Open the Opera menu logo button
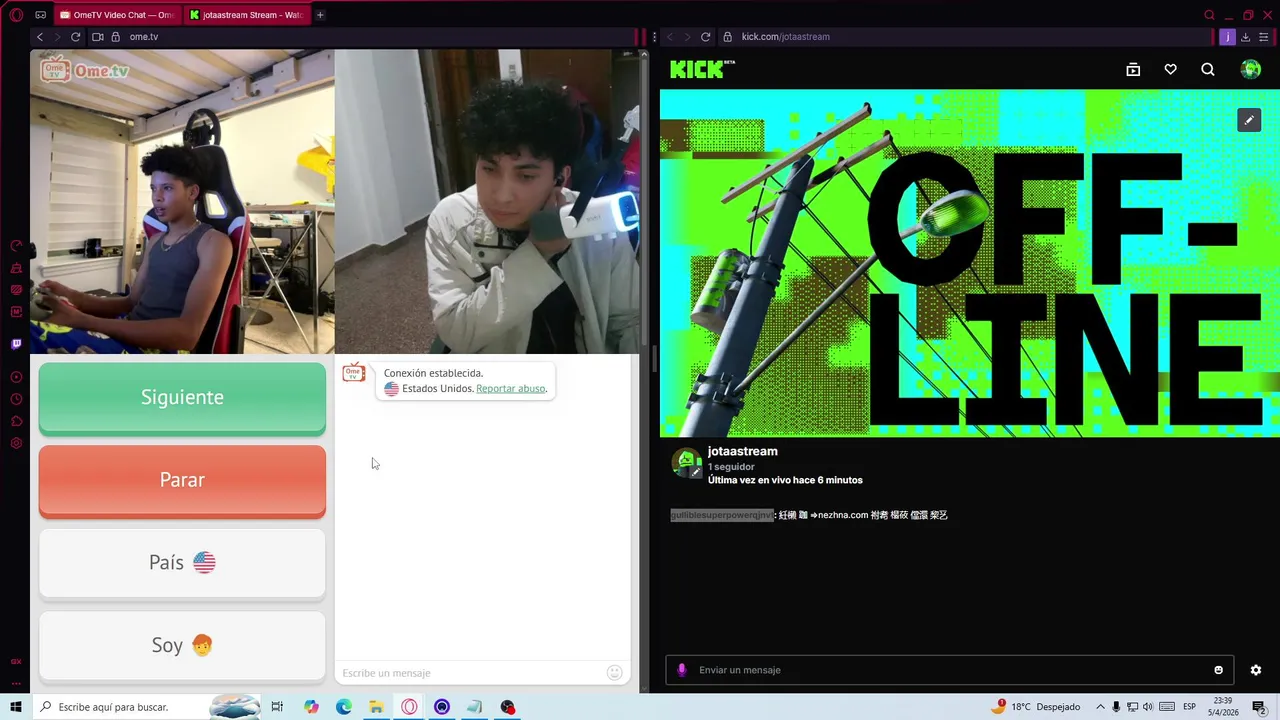1280x720 pixels. point(16,15)
